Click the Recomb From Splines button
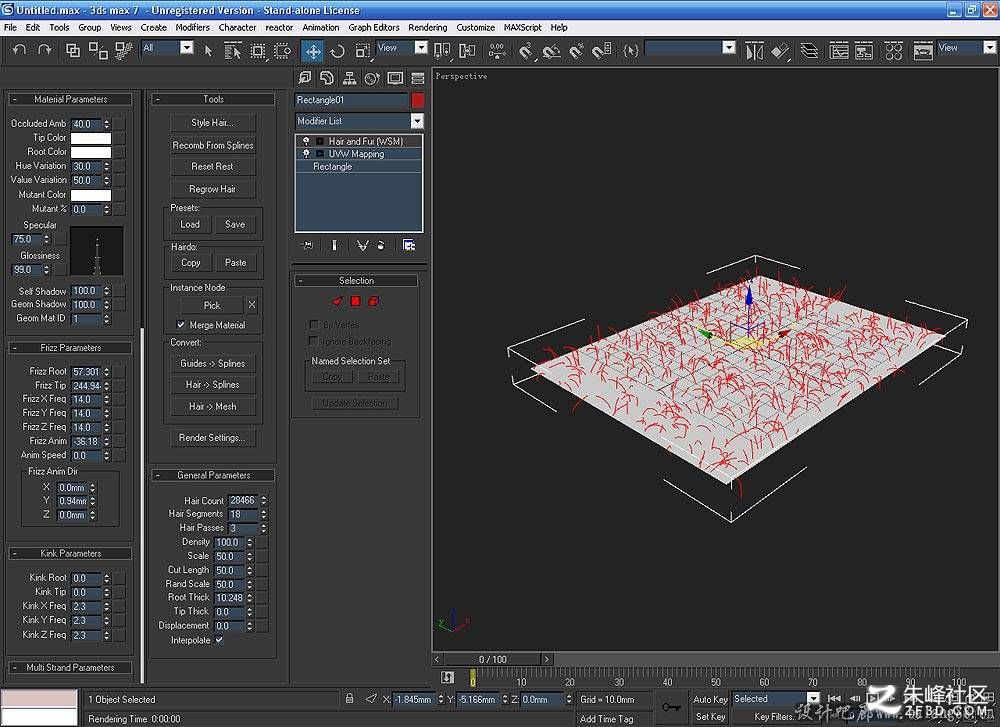The width and height of the screenshot is (1000, 727). pyautogui.click(x=212, y=145)
